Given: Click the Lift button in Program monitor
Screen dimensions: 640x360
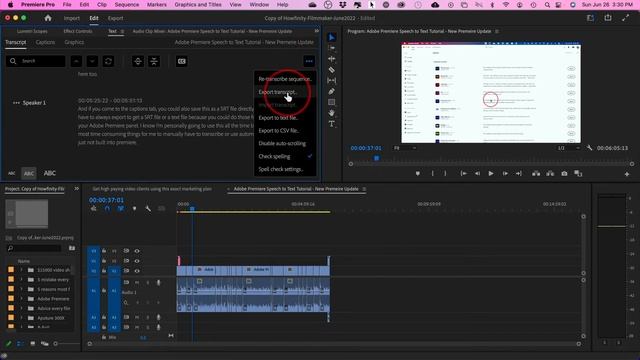Looking at the screenshot, I should click(536, 173).
